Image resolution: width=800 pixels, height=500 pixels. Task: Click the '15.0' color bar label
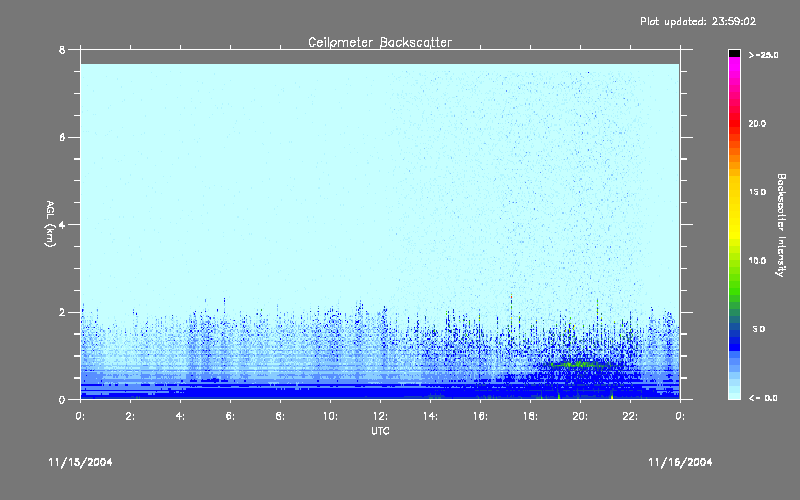pos(757,192)
